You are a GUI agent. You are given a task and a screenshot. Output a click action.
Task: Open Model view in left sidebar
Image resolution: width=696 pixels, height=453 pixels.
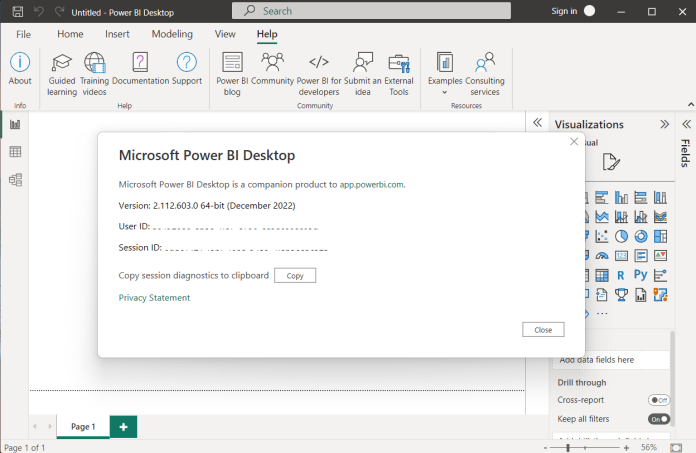pyautogui.click(x=15, y=180)
